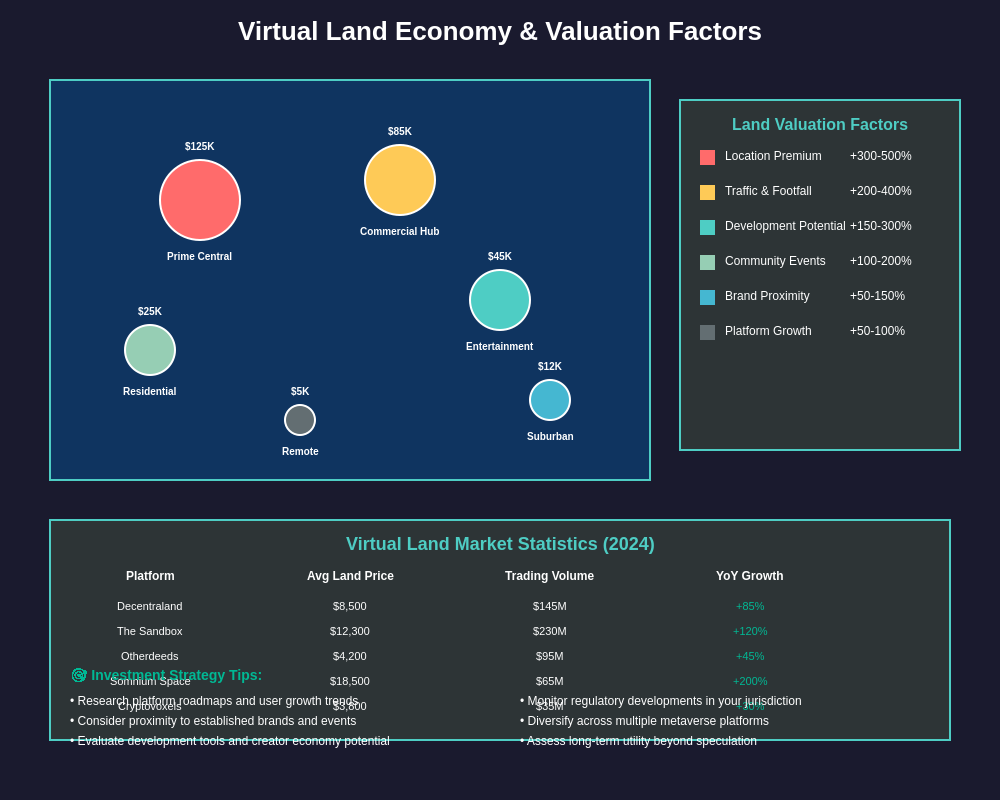Click the target icon beside Investment Strategy Tips
Screen dimensions: 1000x800
point(79,675)
